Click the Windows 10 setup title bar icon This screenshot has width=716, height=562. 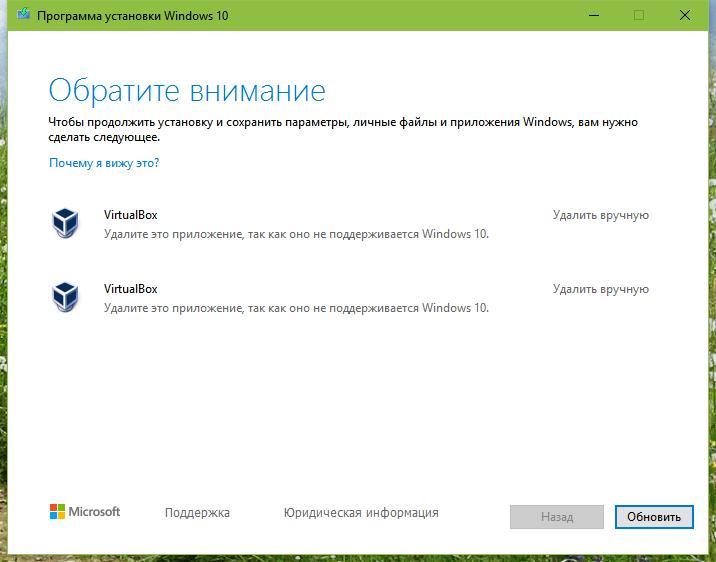[x=23, y=15]
